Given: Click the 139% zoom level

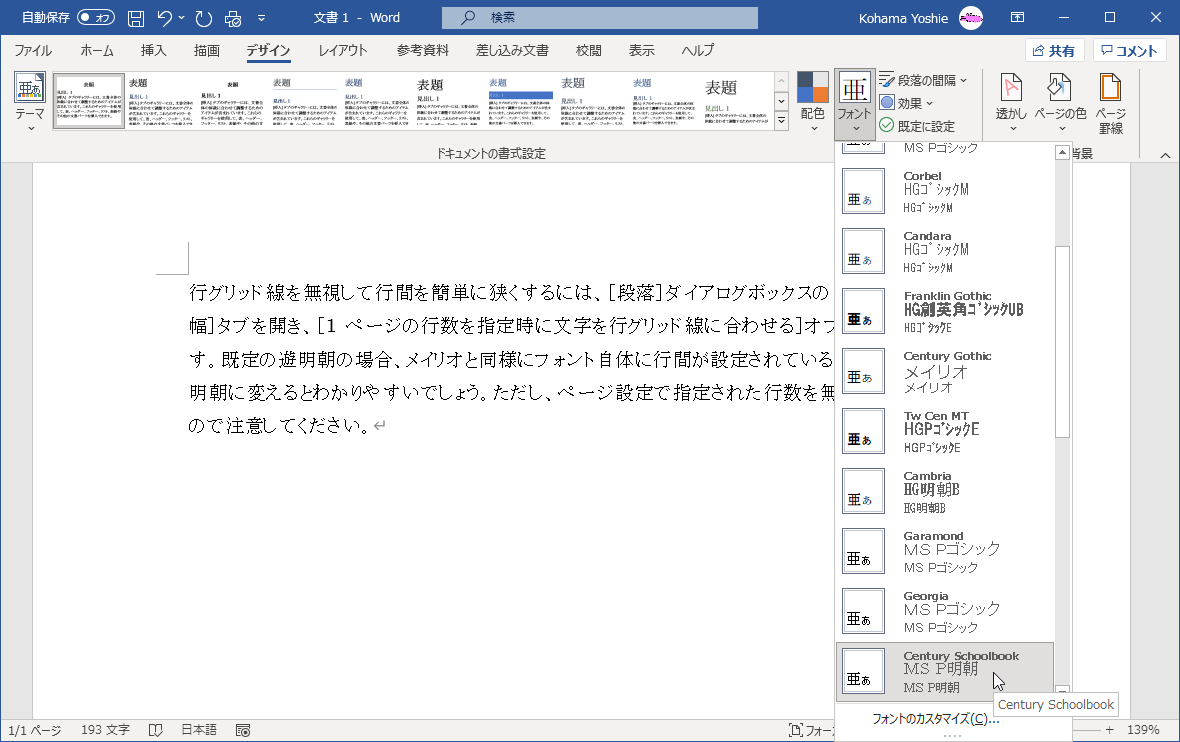Looking at the screenshot, I should [1142, 730].
